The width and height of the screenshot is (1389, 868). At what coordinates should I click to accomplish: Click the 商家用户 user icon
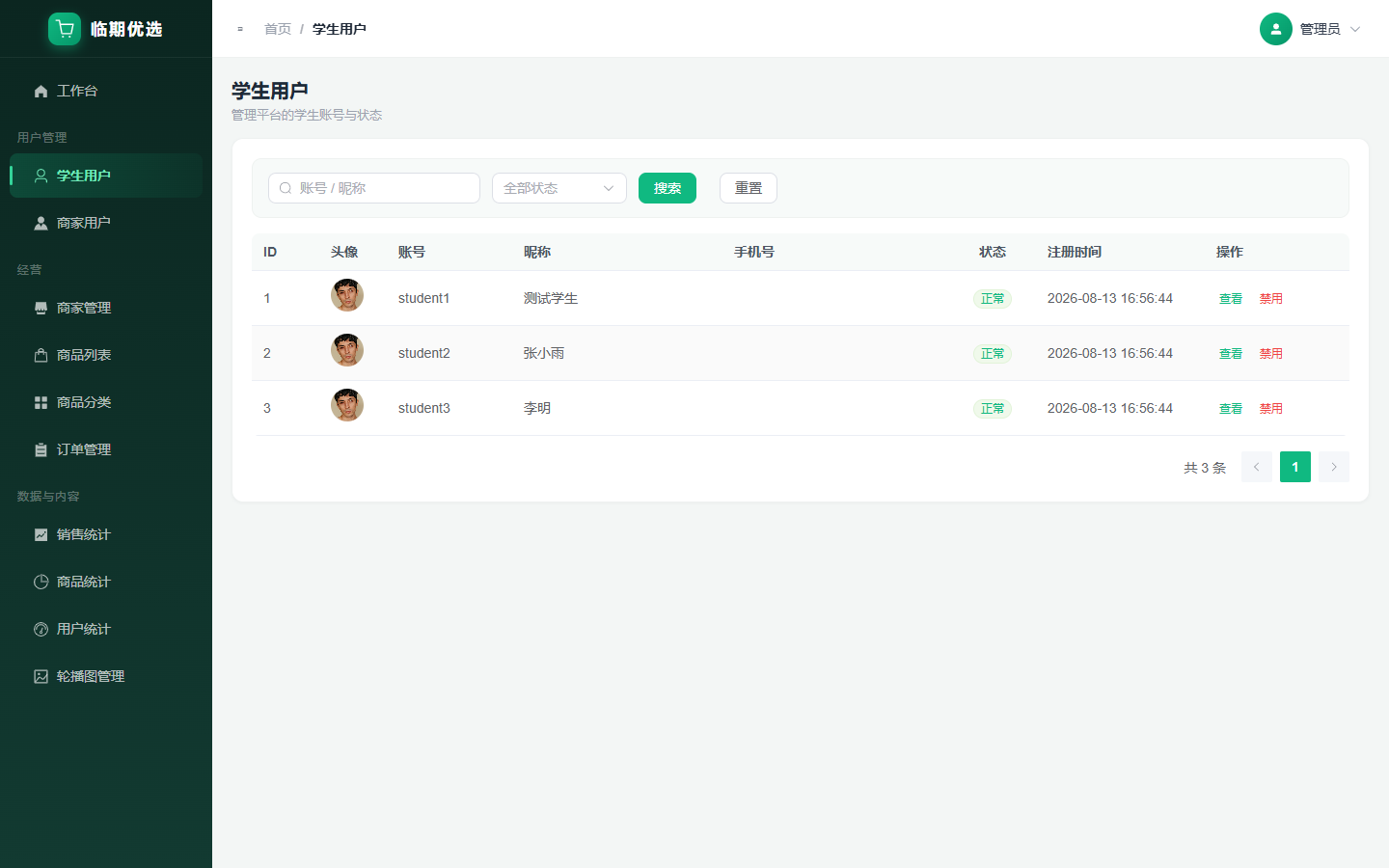[x=41, y=223]
